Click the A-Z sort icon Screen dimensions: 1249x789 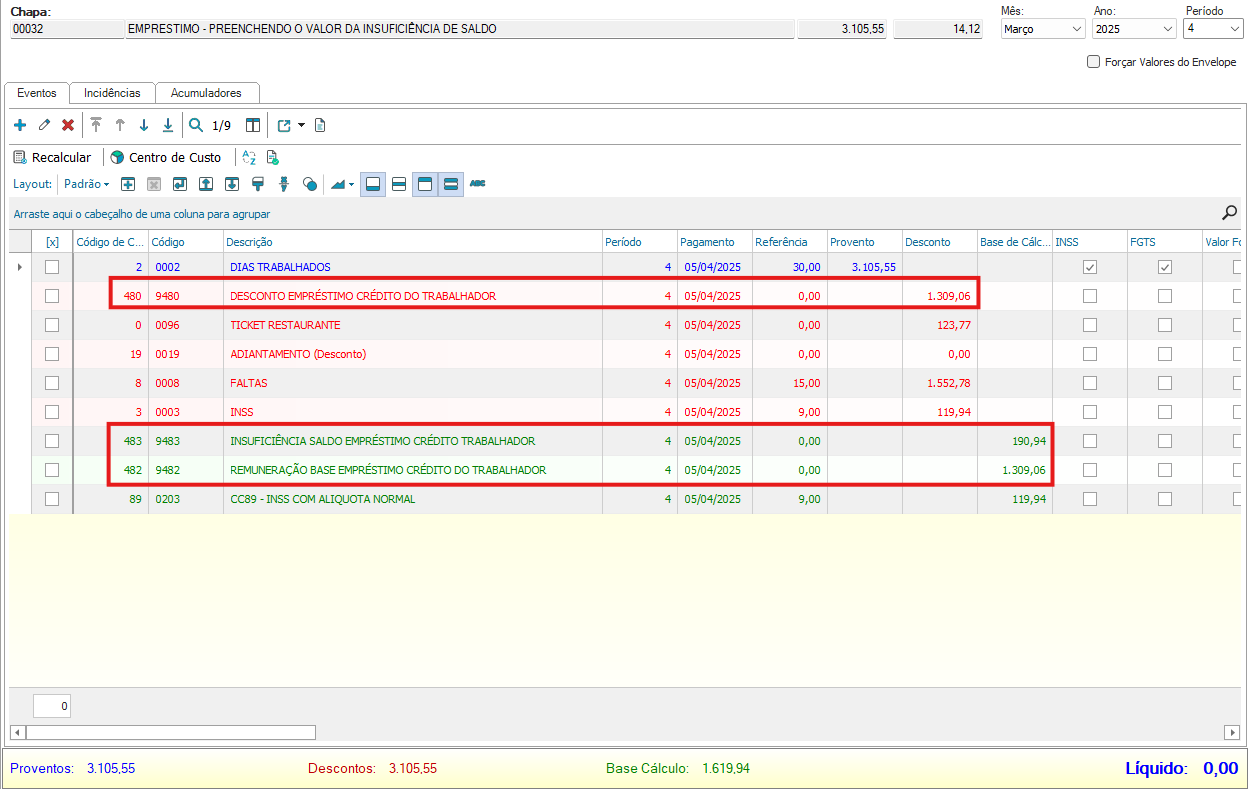pos(250,158)
